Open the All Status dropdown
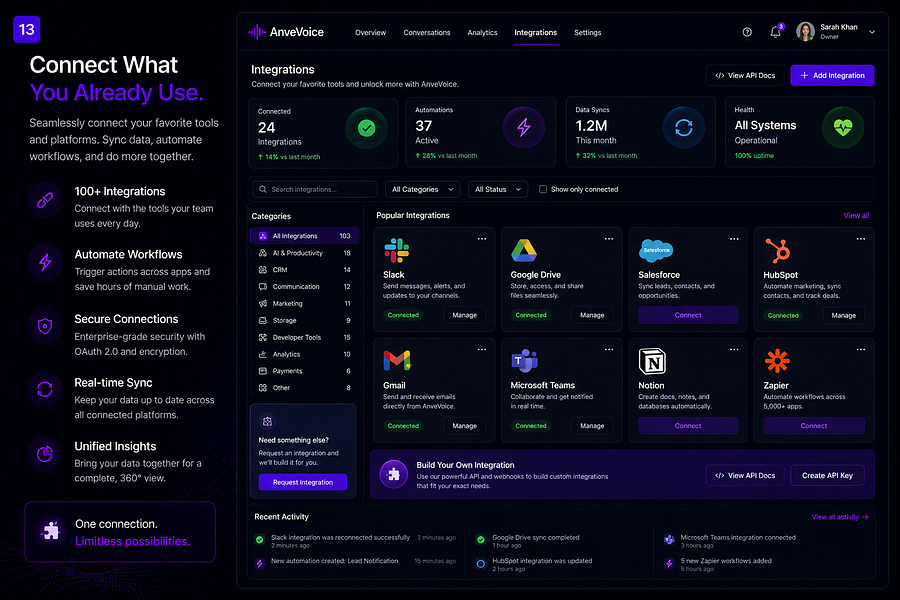This screenshot has width=900, height=600. [498, 189]
